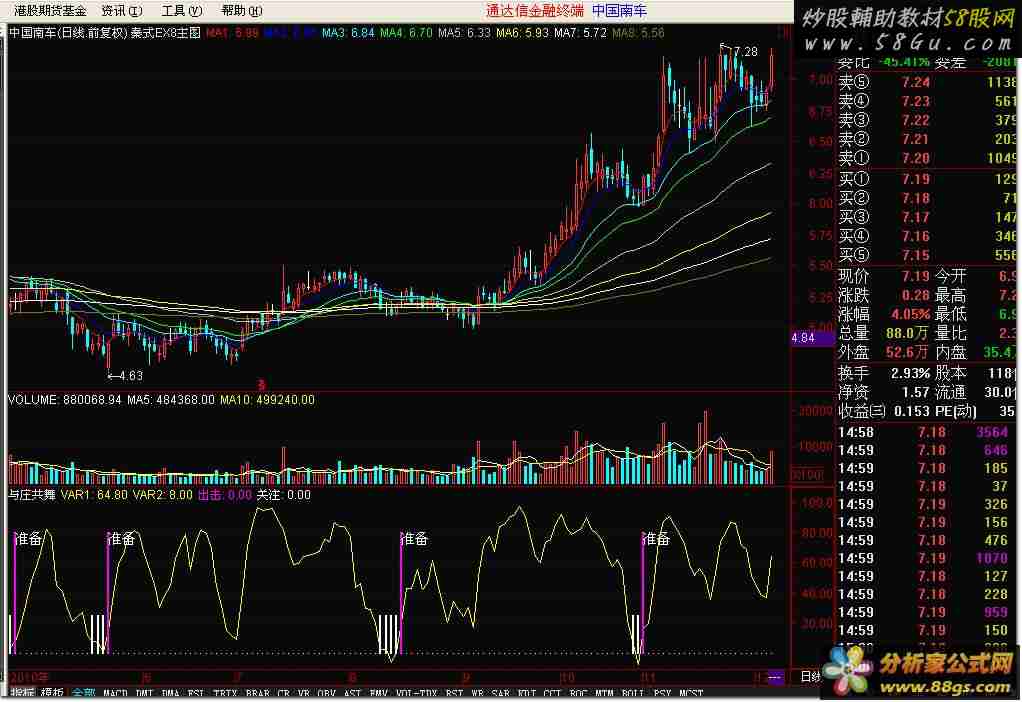Screen dimensions: 1022x702
Task: Select the 卖② ask price 7.21
Action: click(x=916, y=139)
